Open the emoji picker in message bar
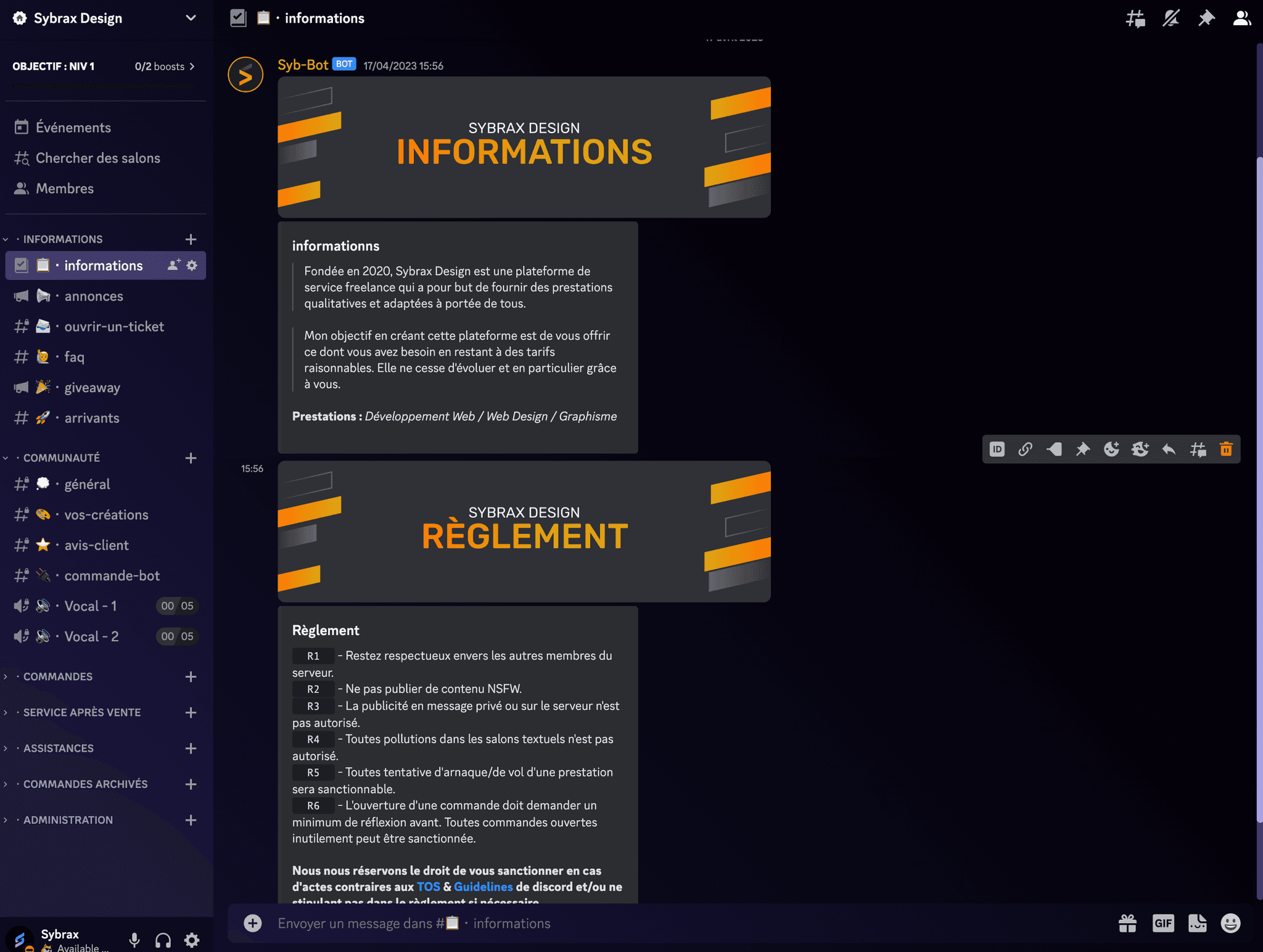 1230,923
